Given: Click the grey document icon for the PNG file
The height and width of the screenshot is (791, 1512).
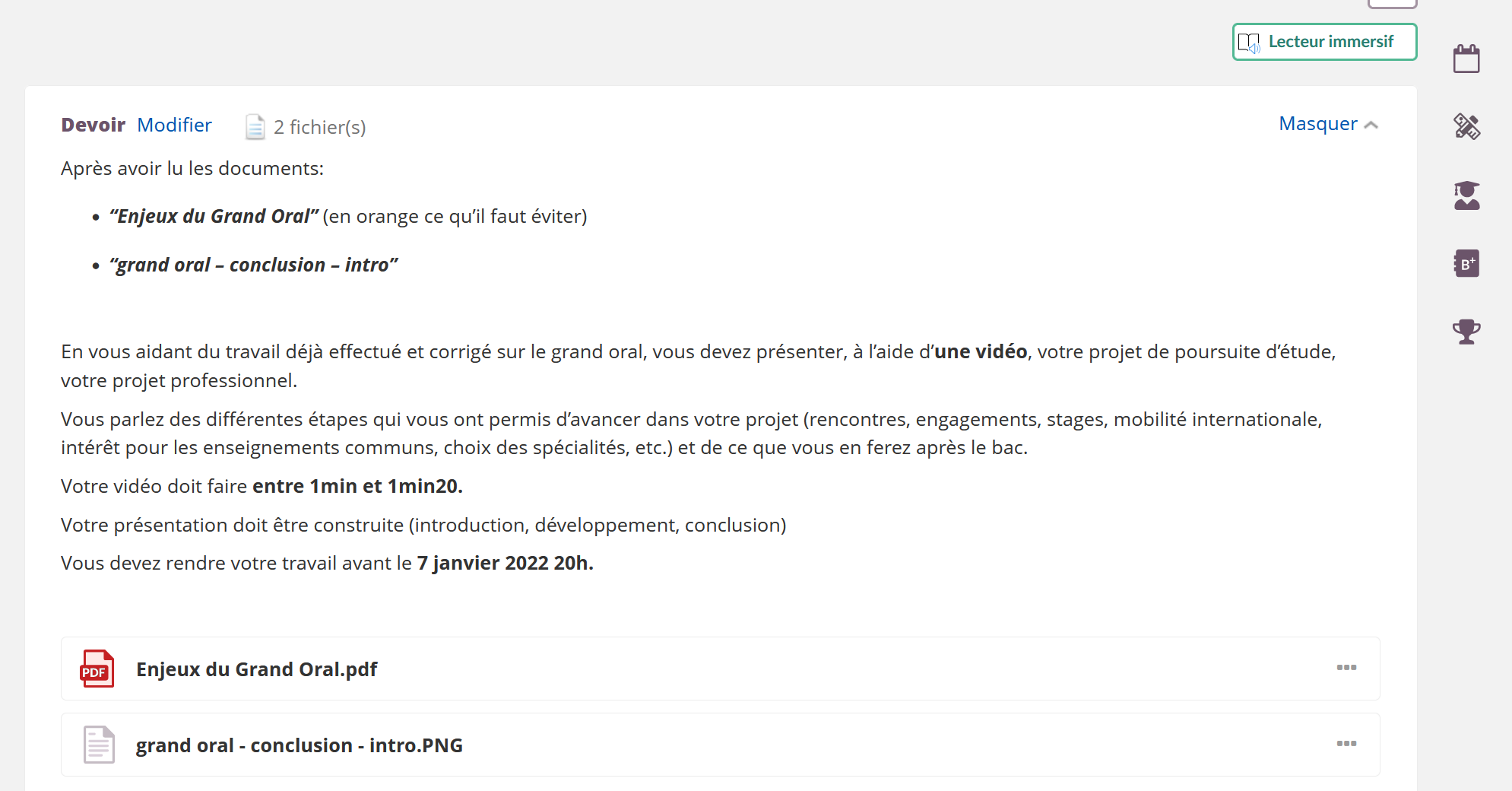Looking at the screenshot, I should click(99, 745).
